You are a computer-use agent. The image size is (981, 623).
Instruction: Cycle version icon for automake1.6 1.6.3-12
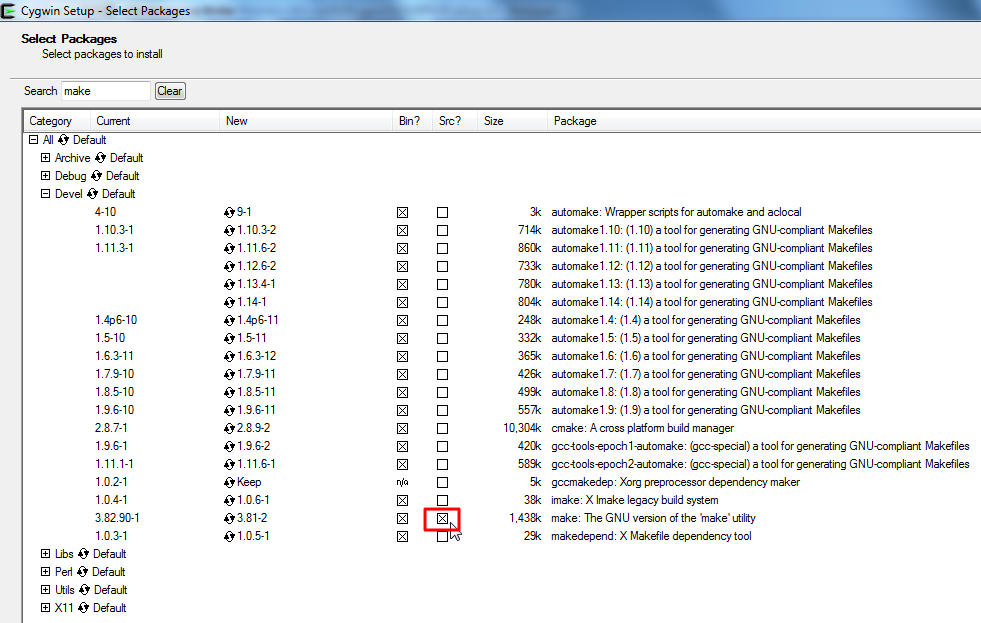point(229,357)
